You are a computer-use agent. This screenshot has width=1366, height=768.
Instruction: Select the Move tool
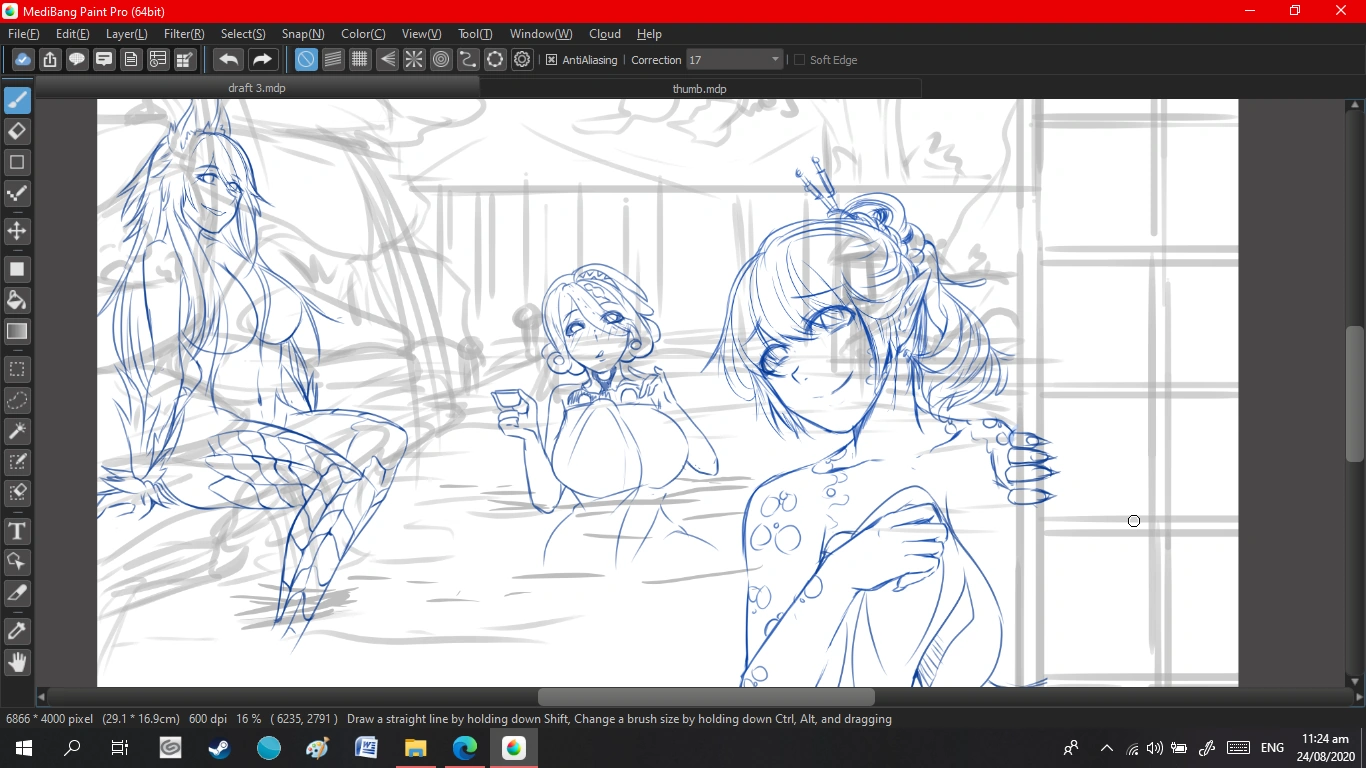[x=17, y=231]
